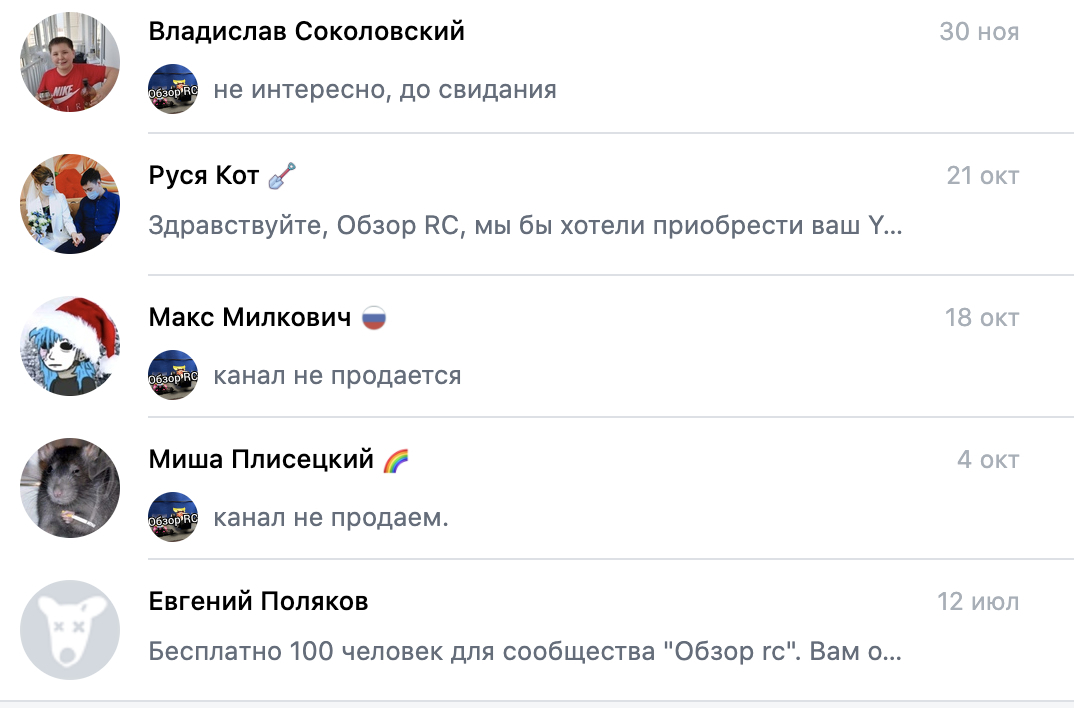
Task: Click rainbow emoji next to Миша Плисецкий
Action: pos(396,461)
